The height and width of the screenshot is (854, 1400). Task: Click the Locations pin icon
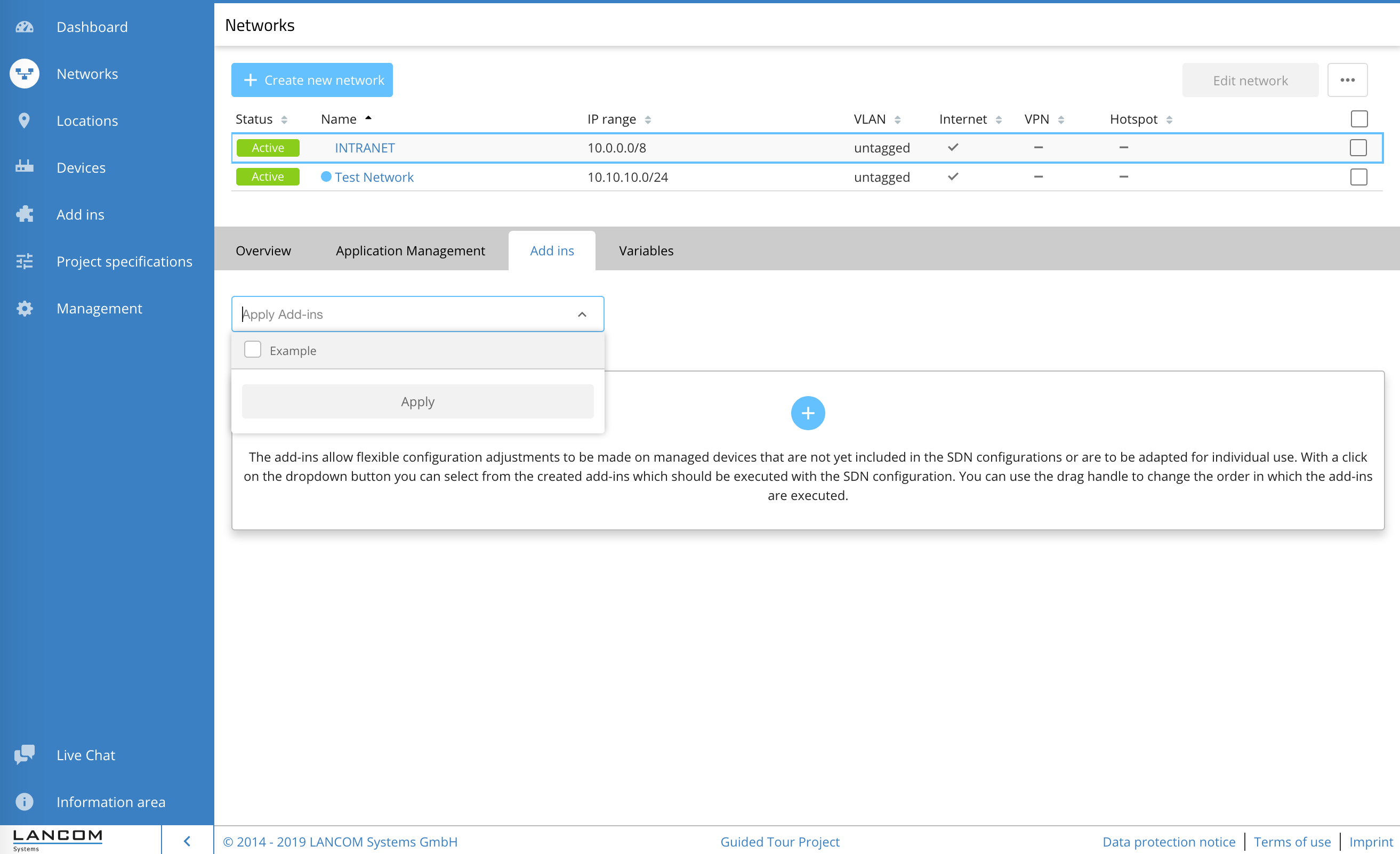(x=24, y=120)
